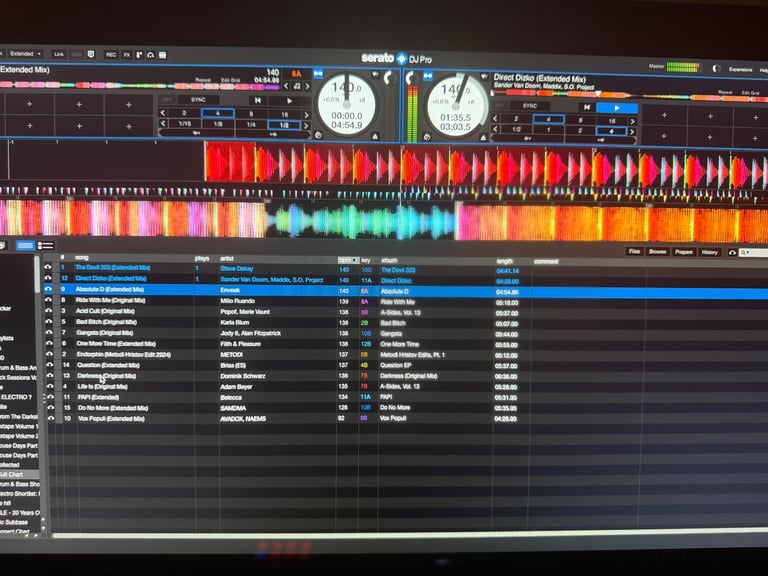
Task: Click the REC recording panel button
Action: point(111,54)
